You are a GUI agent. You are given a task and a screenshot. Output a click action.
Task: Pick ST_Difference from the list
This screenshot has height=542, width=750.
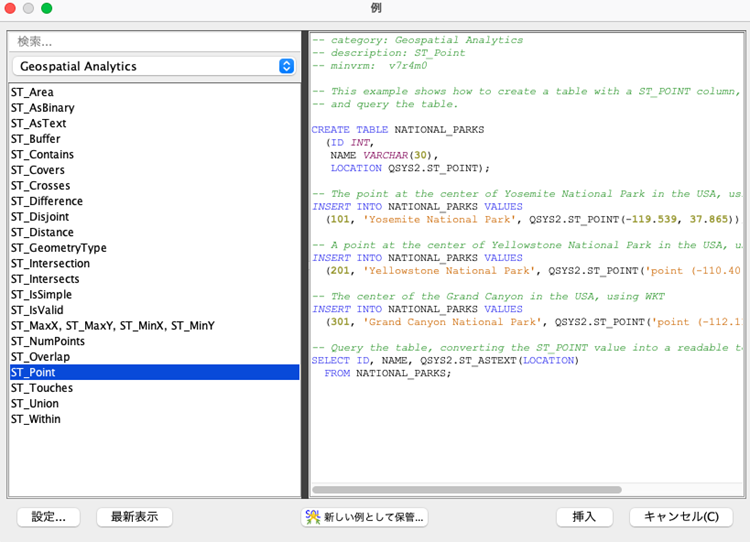(46, 201)
